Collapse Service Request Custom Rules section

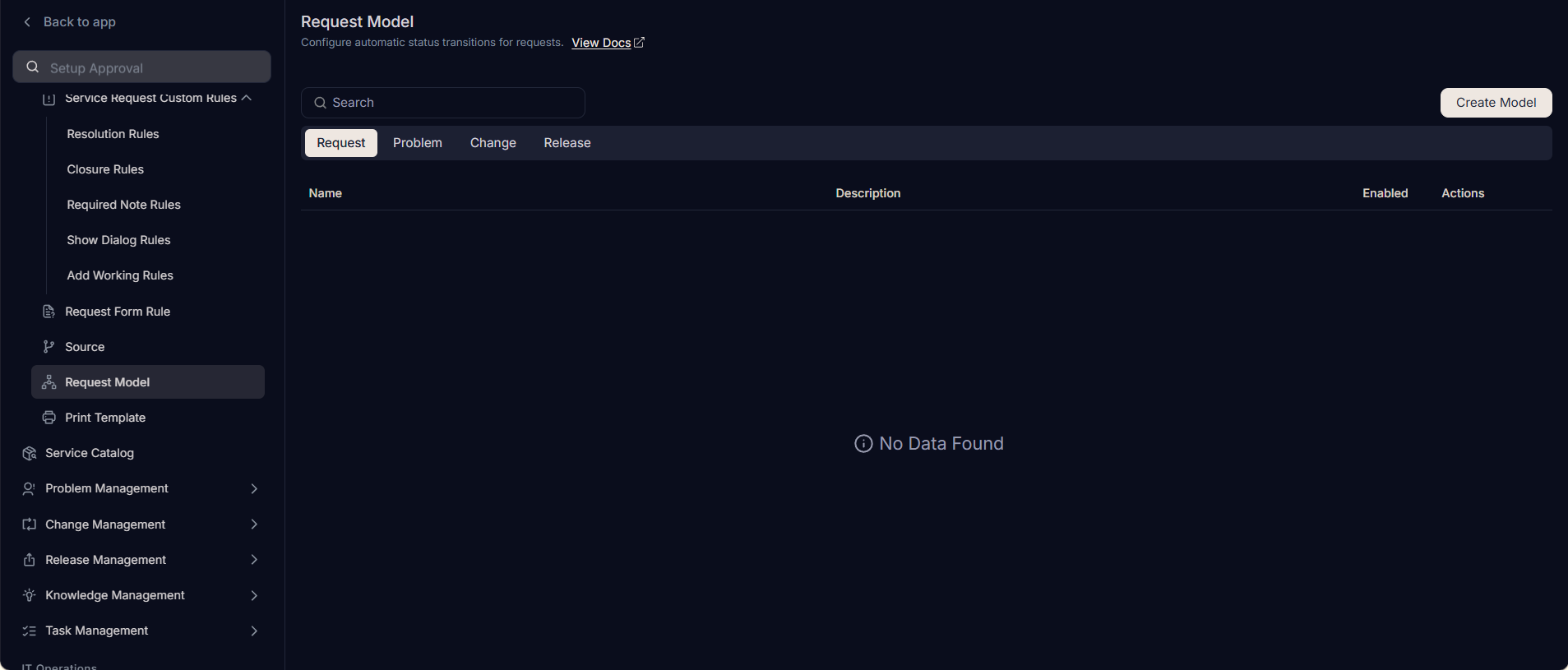coord(246,98)
